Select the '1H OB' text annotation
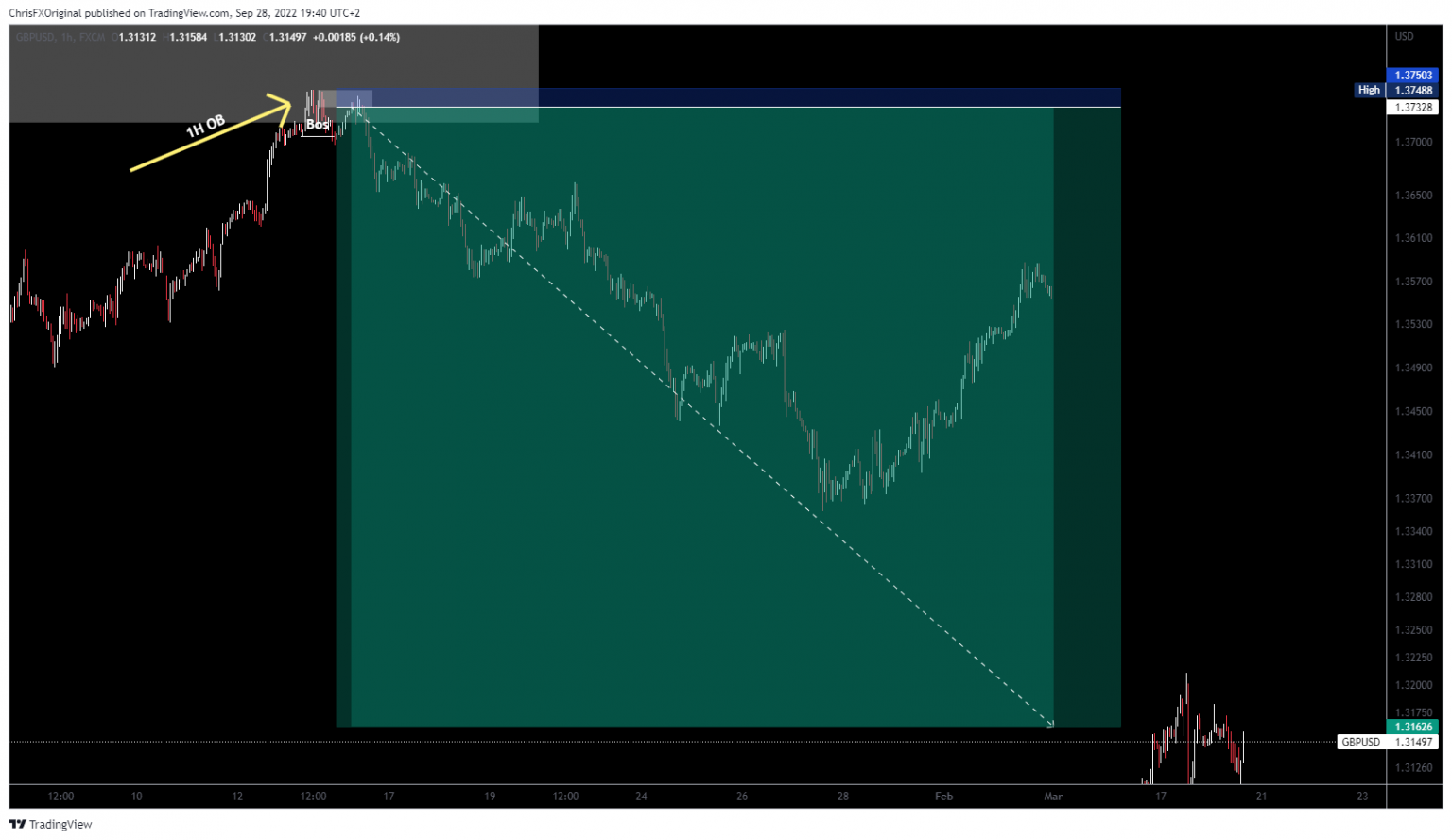 (205, 126)
